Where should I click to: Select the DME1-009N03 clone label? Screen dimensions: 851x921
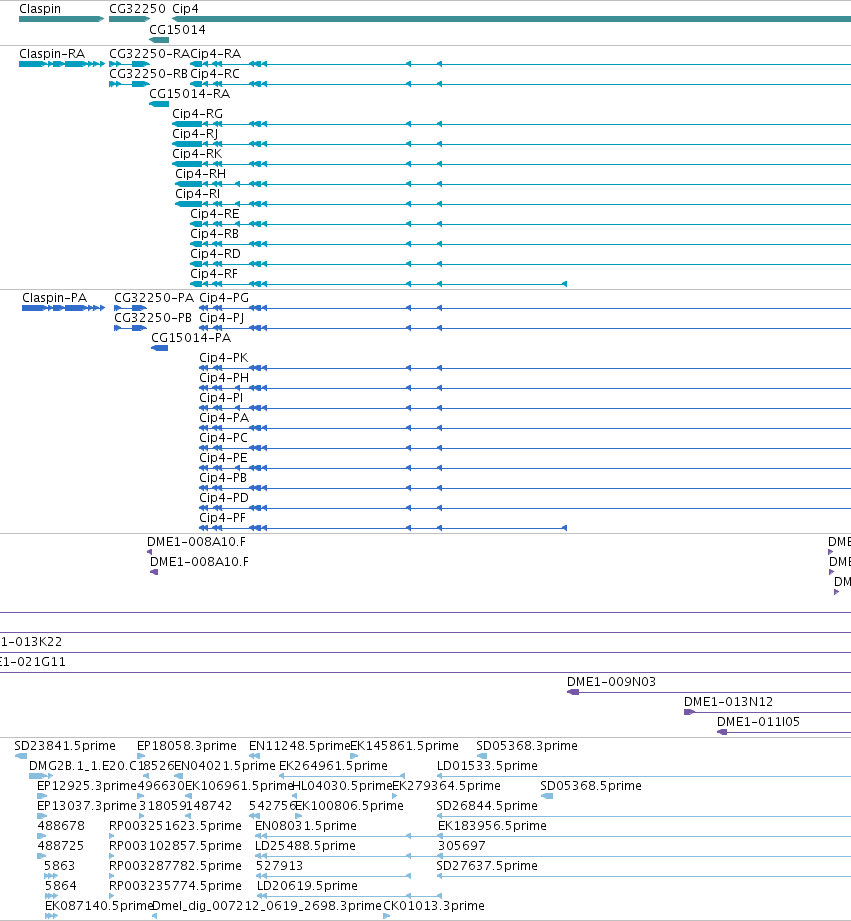pos(611,682)
